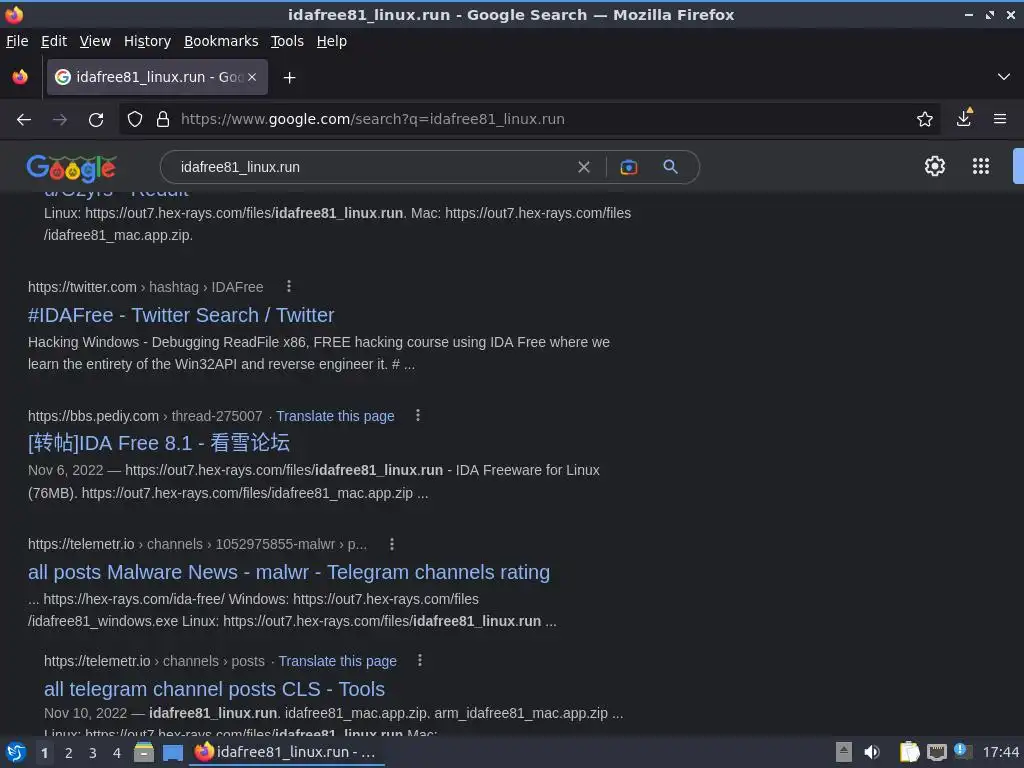Screen dimensions: 1024x768
Task: Focus Firefox window from the taskbar
Action: pyautogui.click(x=287, y=752)
